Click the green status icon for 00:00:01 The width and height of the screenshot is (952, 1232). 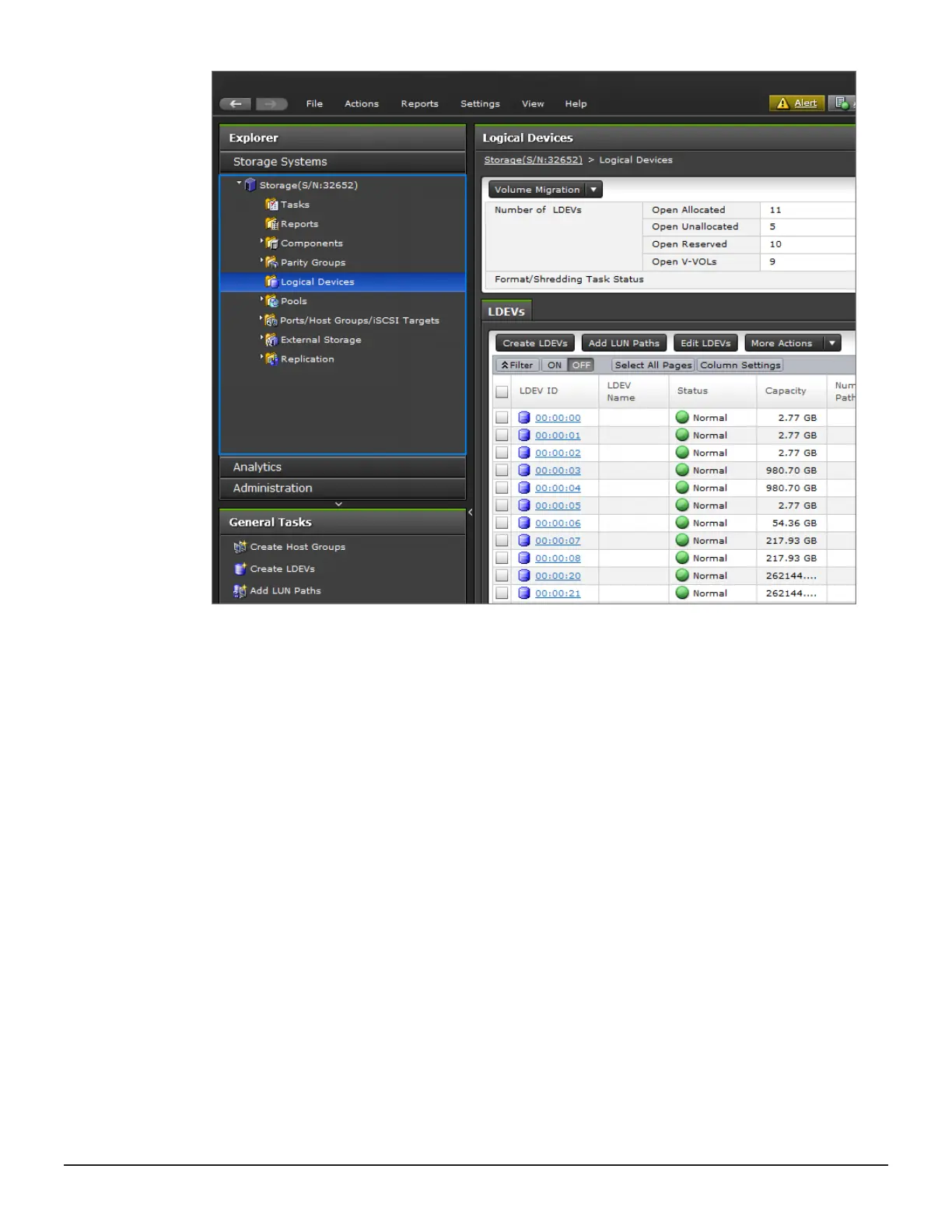tap(682, 435)
